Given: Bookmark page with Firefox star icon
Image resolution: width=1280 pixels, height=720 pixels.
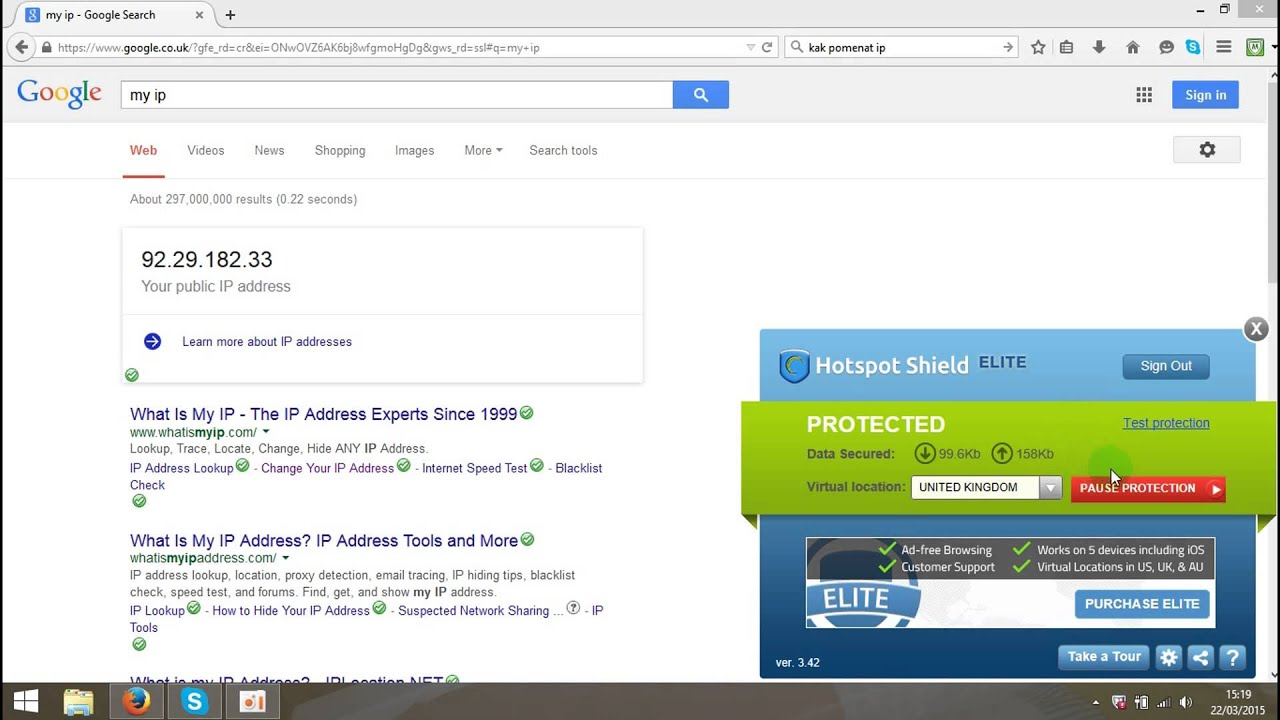Looking at the screenshot, I should tap(1038, 47).
